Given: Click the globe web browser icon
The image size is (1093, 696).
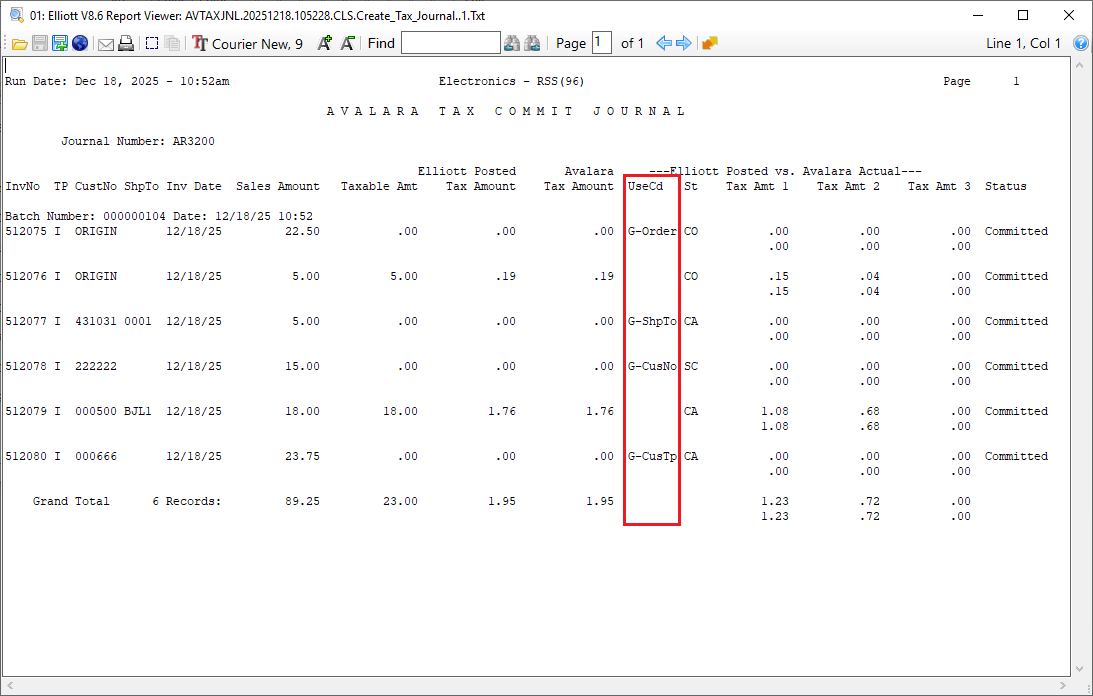Looking at the screenshot, I should (x=80, y=43).
